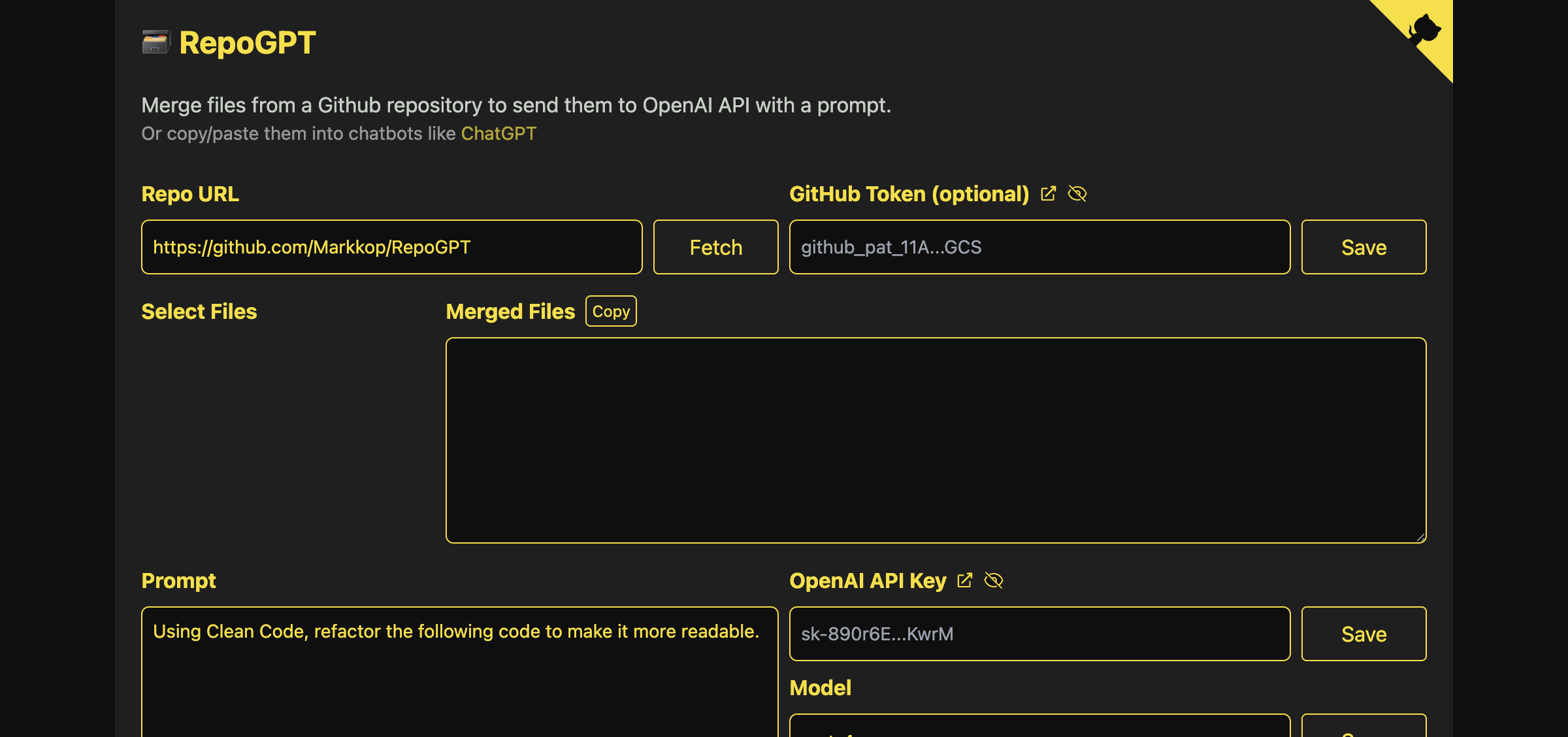Image resolution: width=1568 pixels, height=737 pixels.
Task: Click the RepoGPT cabinet logo icon
Action: 155,42
